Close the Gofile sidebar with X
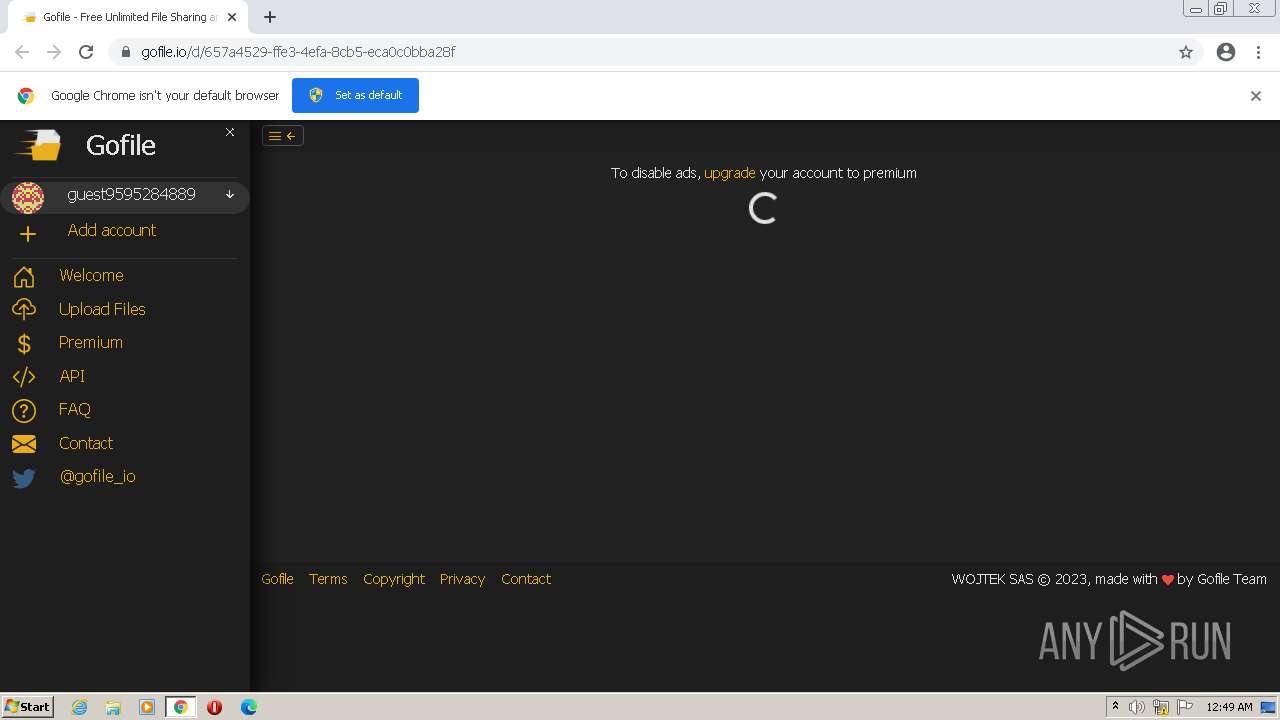The width and height of the screenshot is (1280, 720). tap(230, 132)
